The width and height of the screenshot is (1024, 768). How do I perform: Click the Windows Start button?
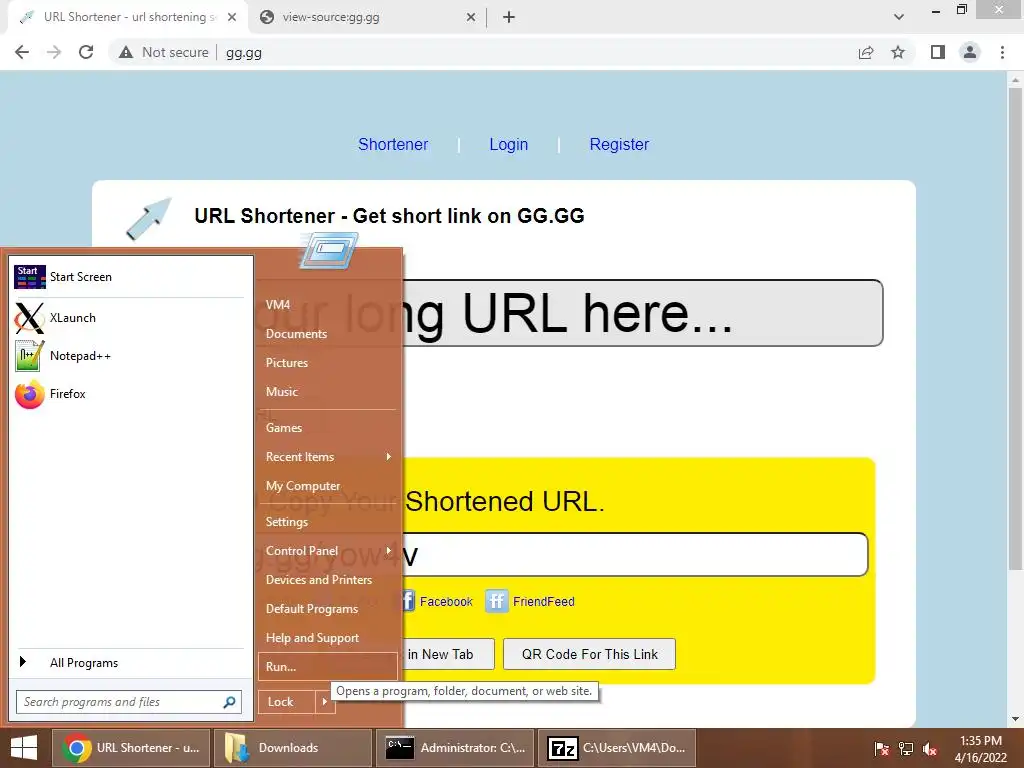pyautogui.click(x=24, y=748)
